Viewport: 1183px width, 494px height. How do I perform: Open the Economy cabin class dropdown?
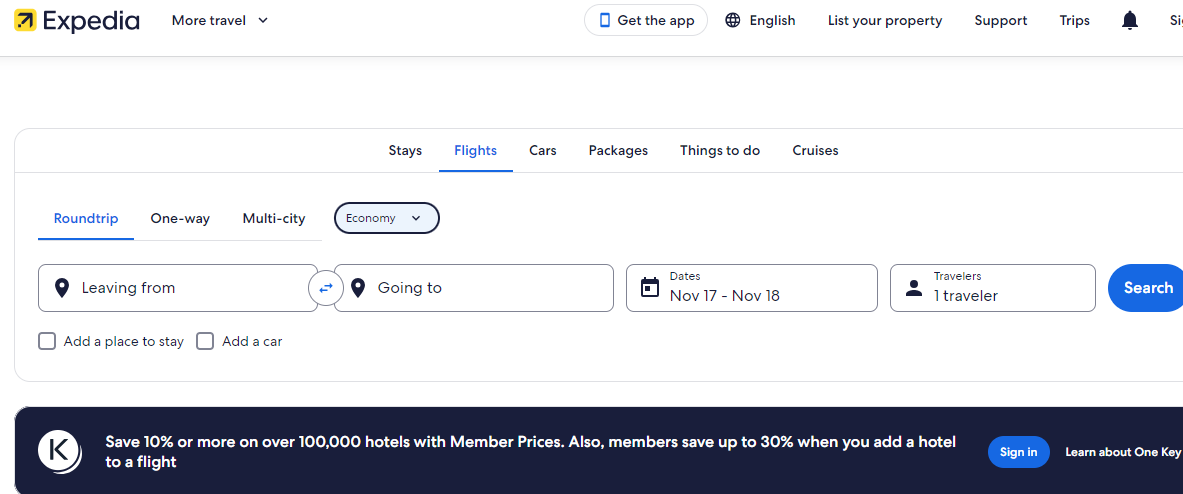[386, 218]
